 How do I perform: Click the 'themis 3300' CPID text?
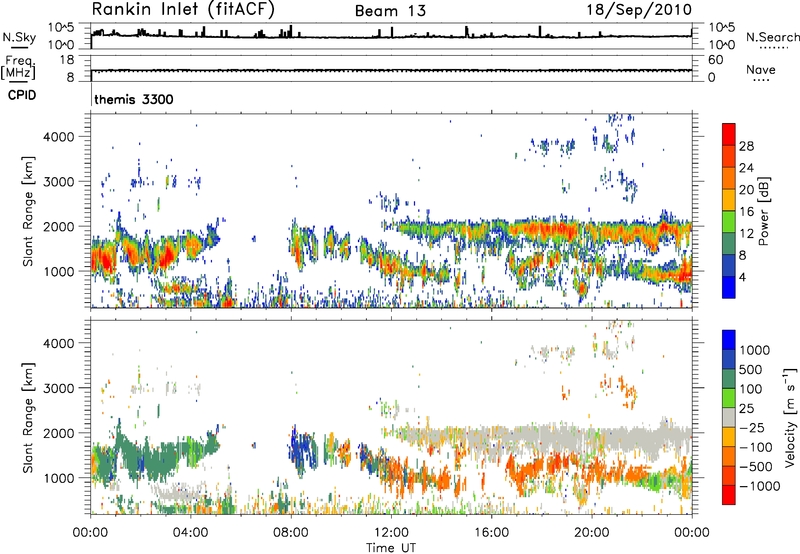[x=134, y=99]
